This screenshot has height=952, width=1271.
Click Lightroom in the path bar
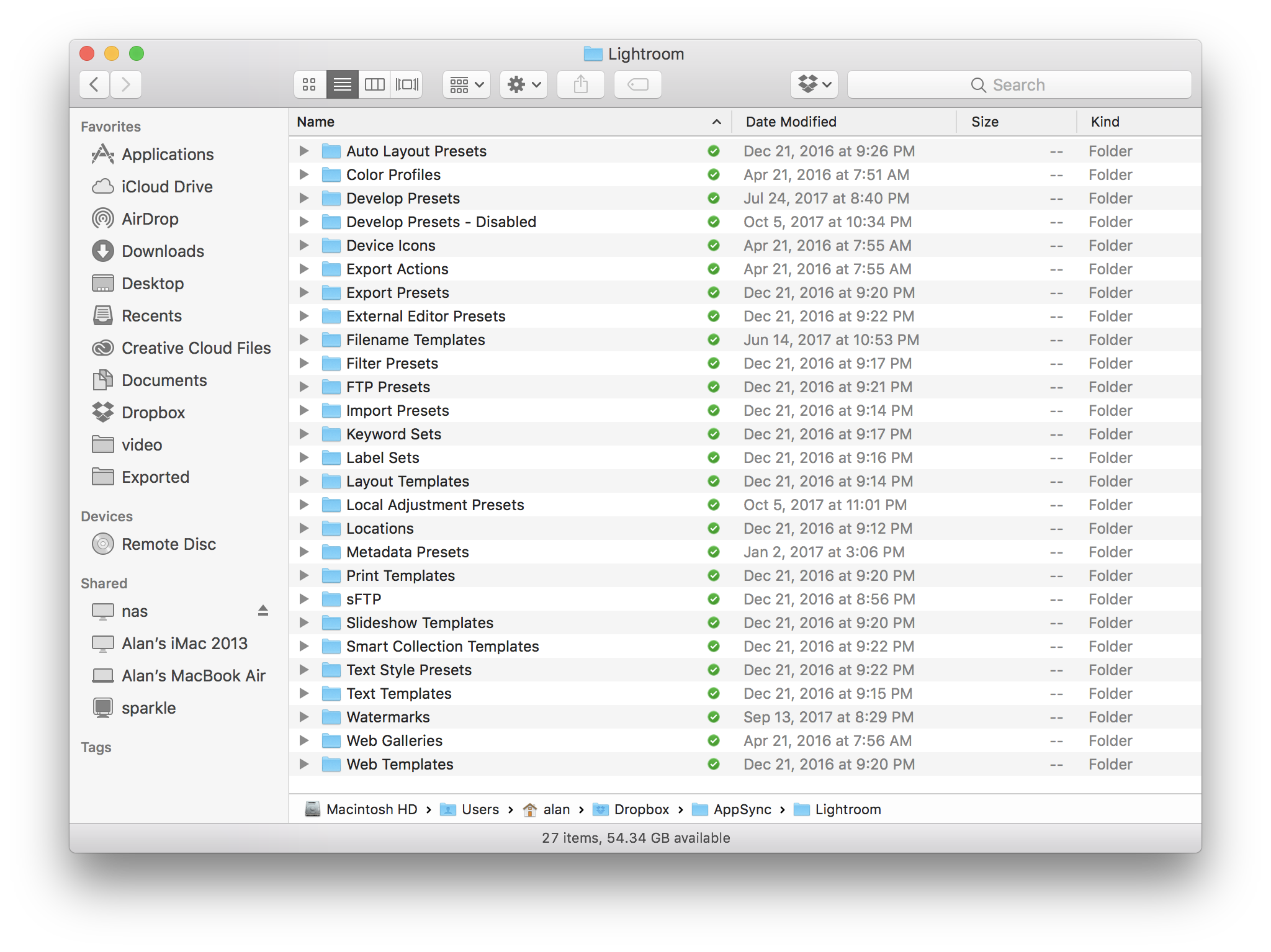click(x=838, y=809)
